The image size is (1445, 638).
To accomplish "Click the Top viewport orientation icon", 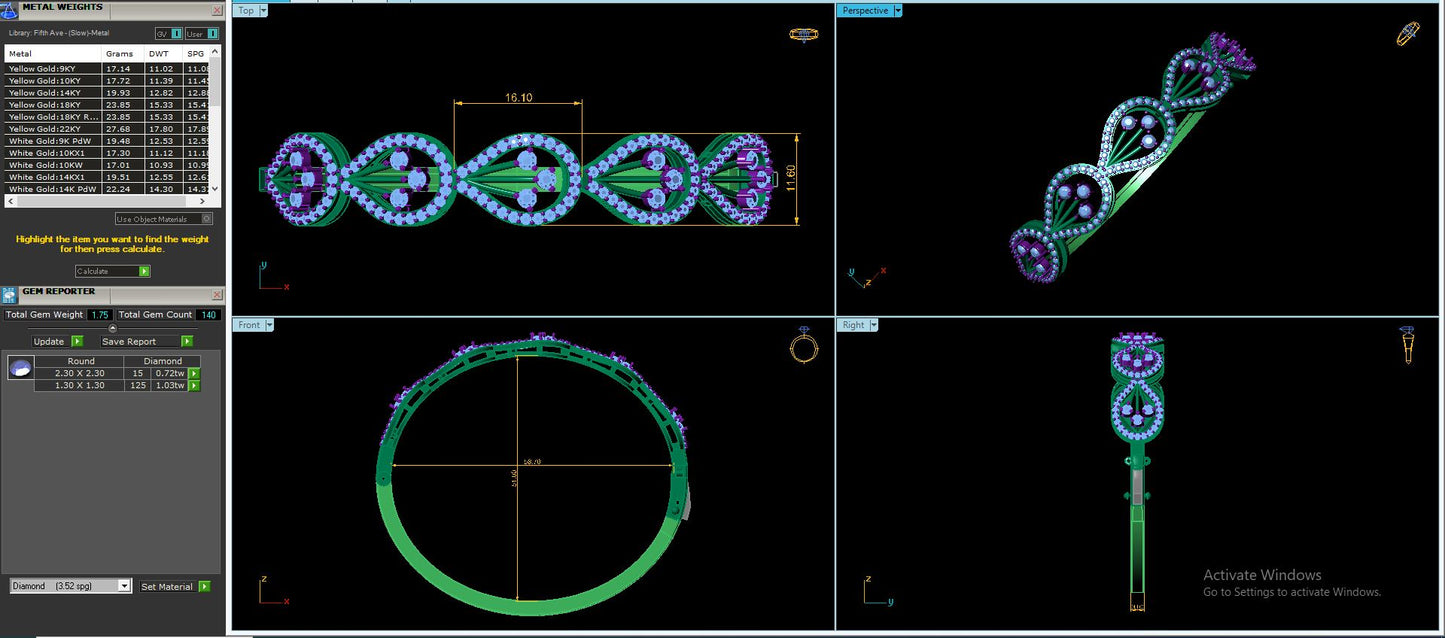I will [x=803, y=35].
